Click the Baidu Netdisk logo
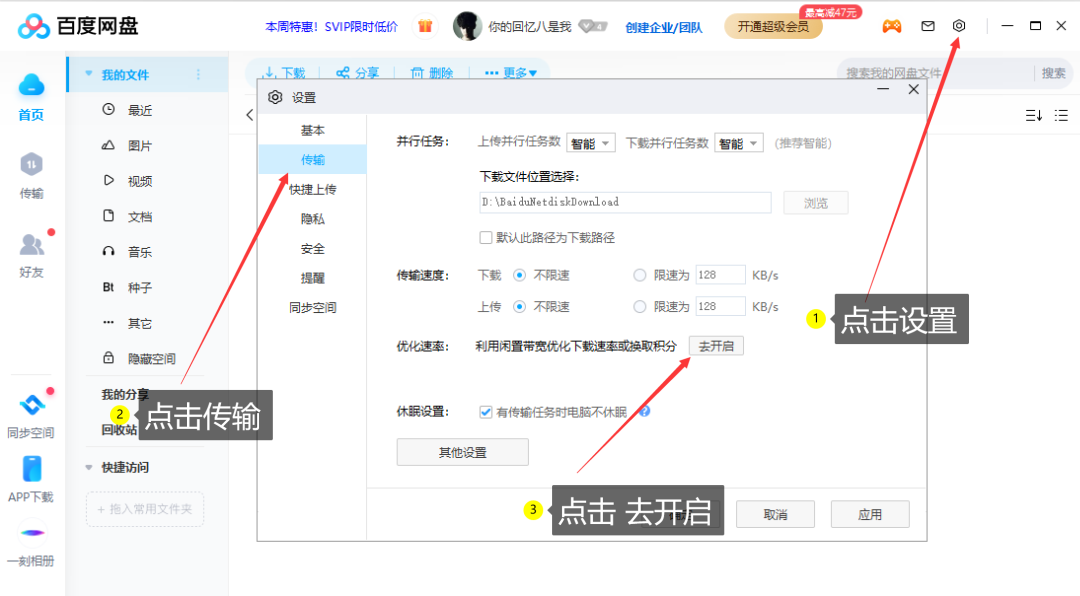 point(78,26)
